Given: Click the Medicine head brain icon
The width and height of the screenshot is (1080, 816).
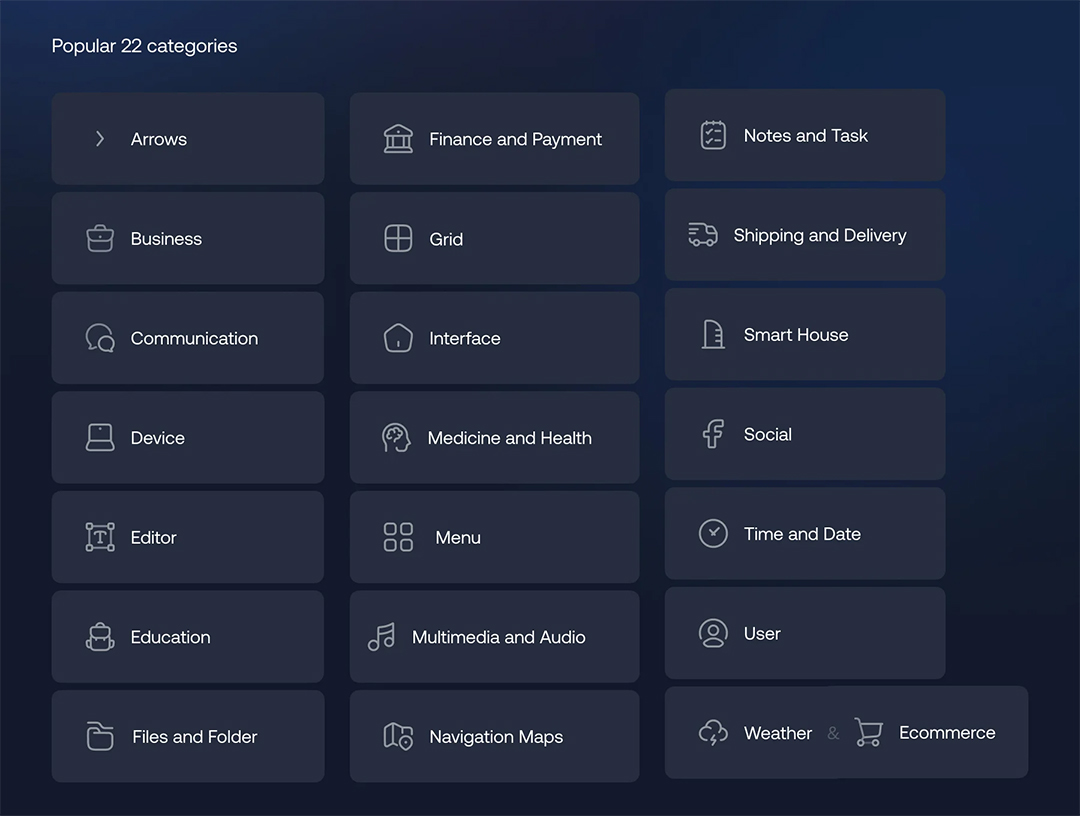Looking at the screenshot, I should (x=397, y=438).
